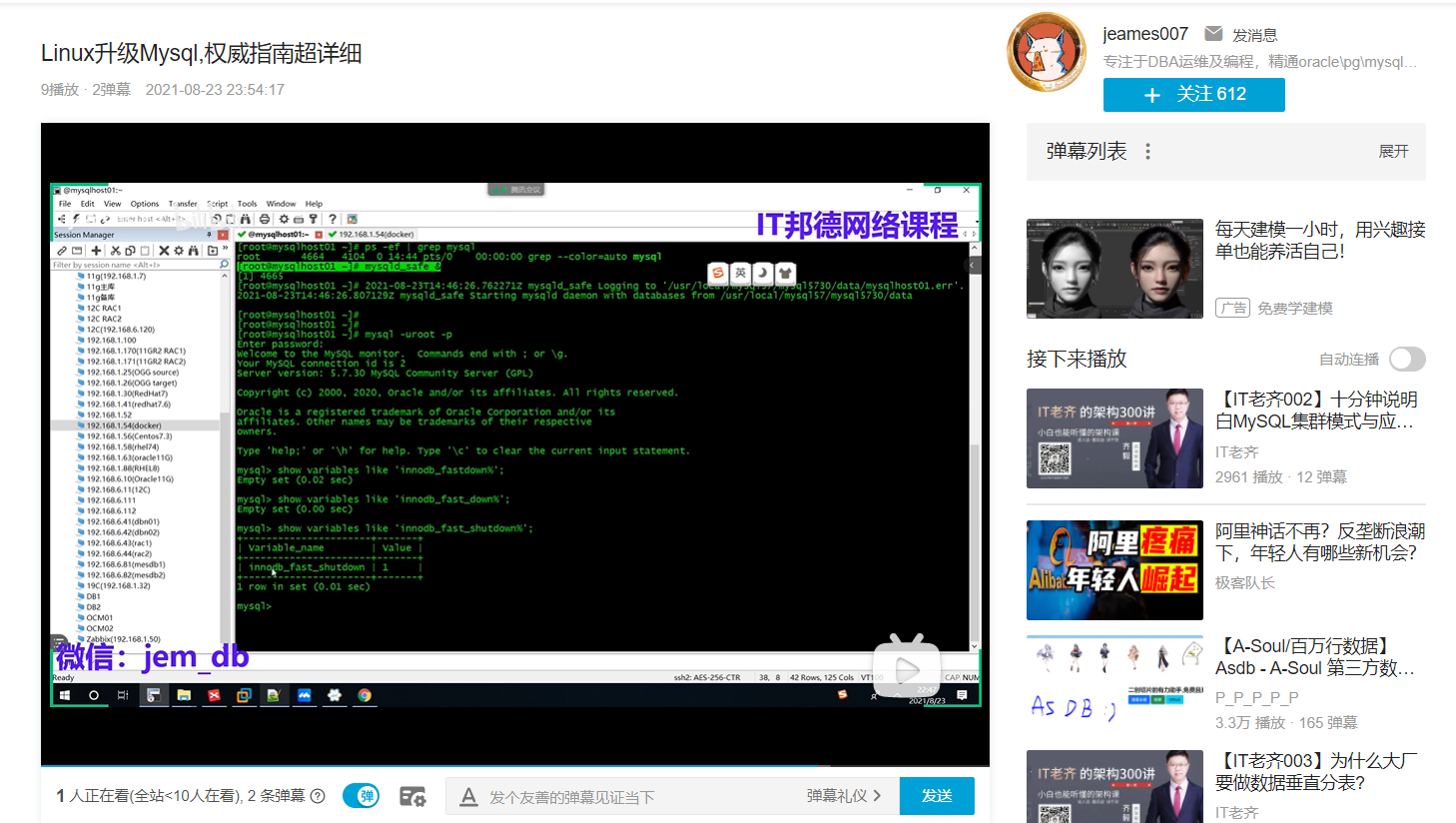Visit the jeames007 username link
1456x823 pixels.
click(1144, 34)
